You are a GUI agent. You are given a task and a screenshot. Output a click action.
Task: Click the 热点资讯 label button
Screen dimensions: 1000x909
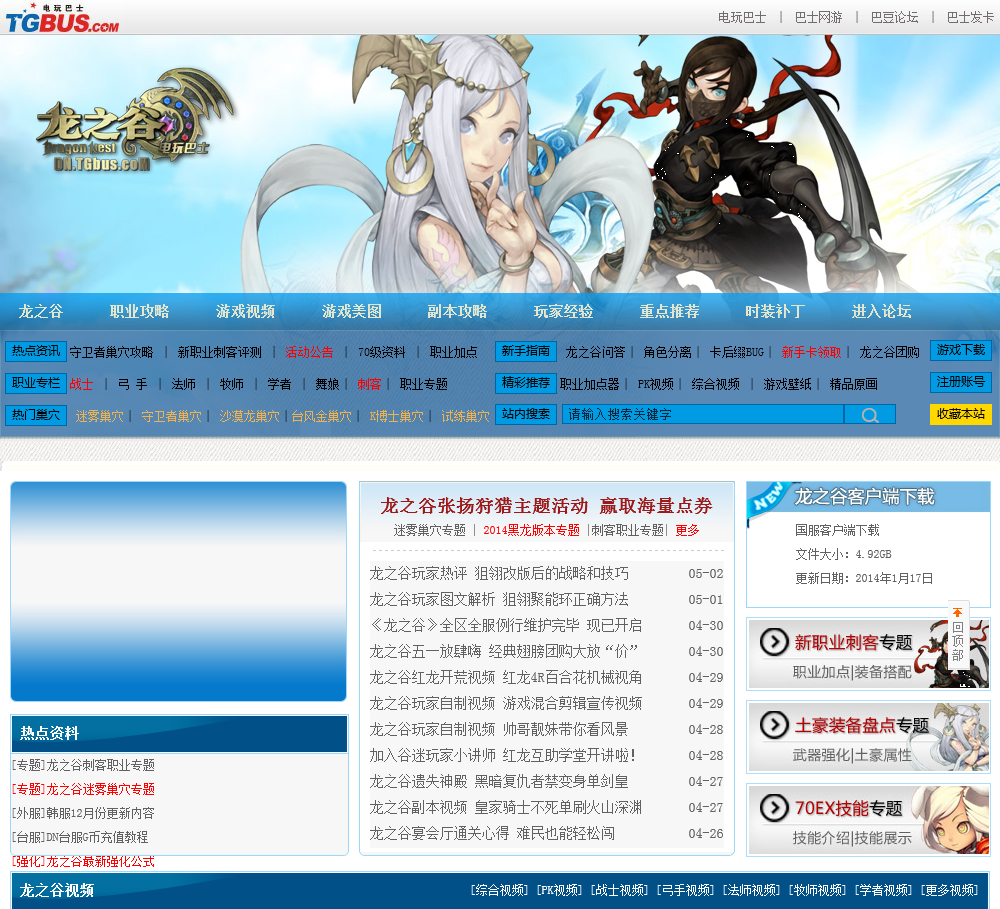pos(36,351)
